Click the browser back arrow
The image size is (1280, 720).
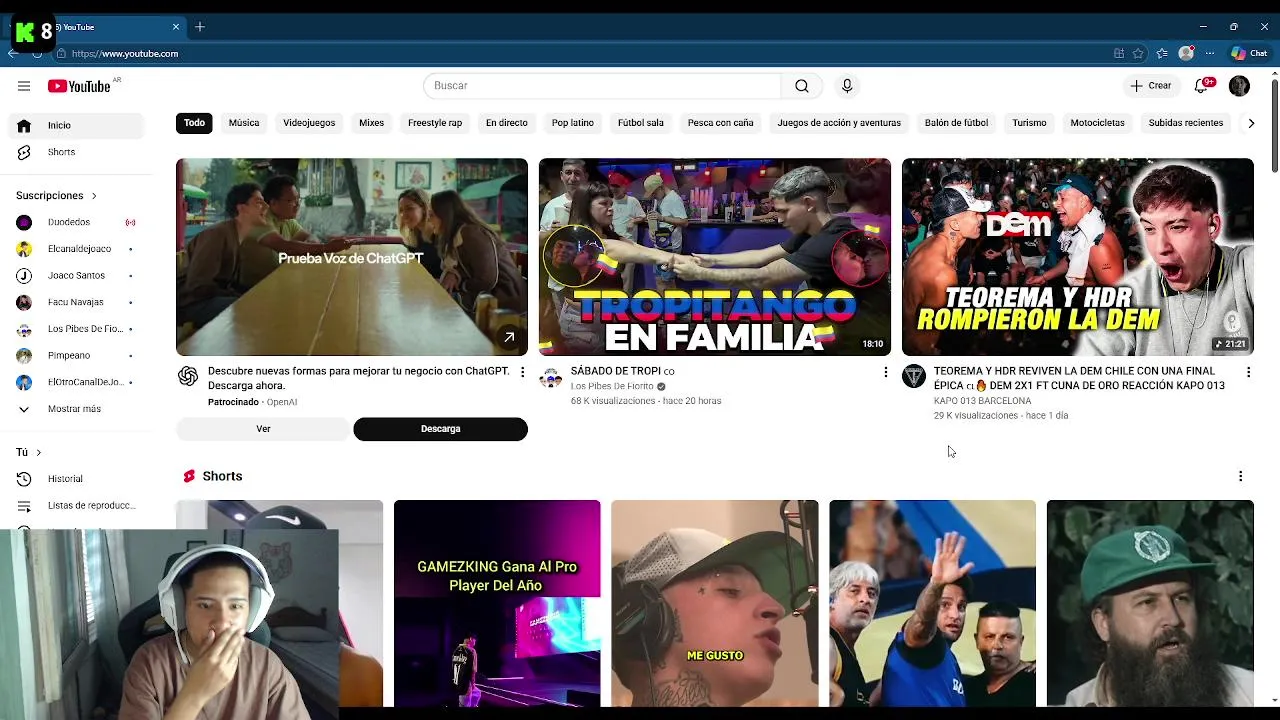coord(12,54)
